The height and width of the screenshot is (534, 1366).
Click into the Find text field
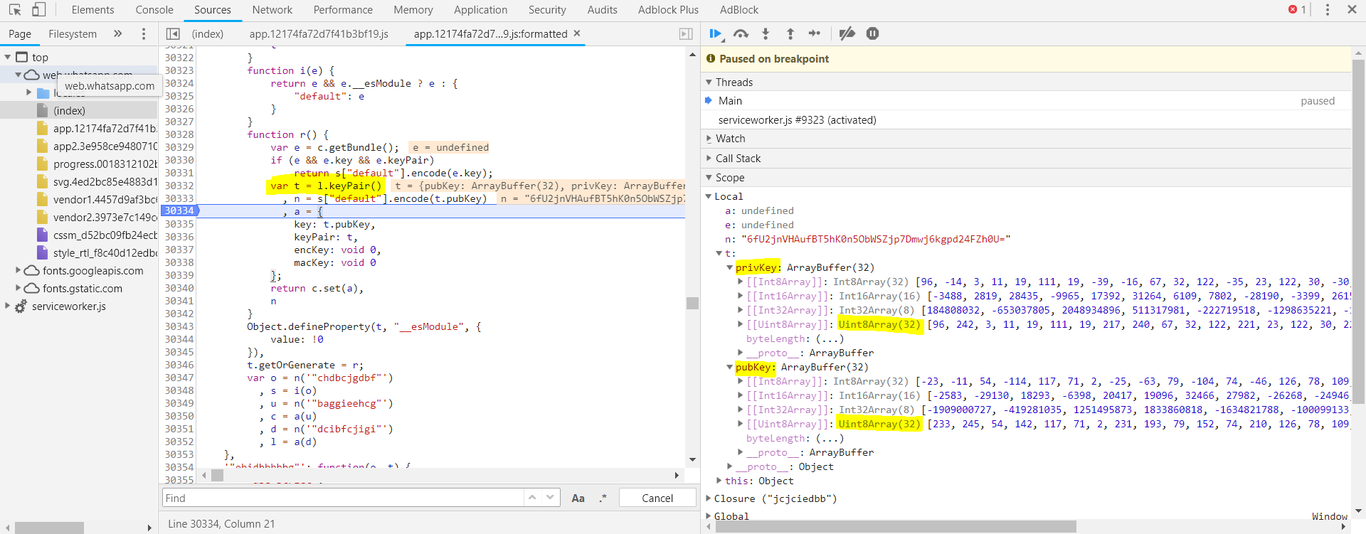click(x=340, y=498)
